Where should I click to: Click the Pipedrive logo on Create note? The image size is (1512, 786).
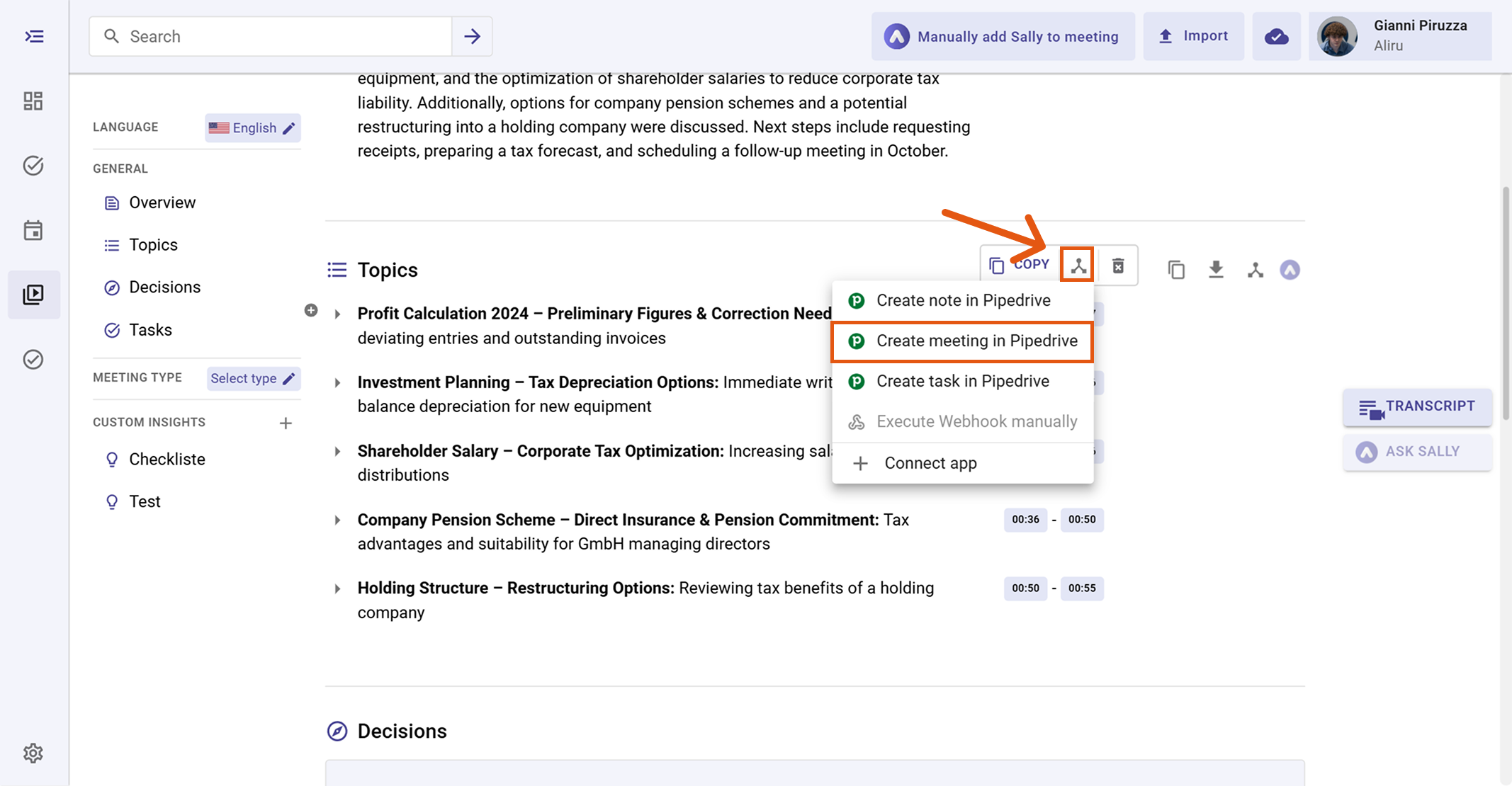857,301
